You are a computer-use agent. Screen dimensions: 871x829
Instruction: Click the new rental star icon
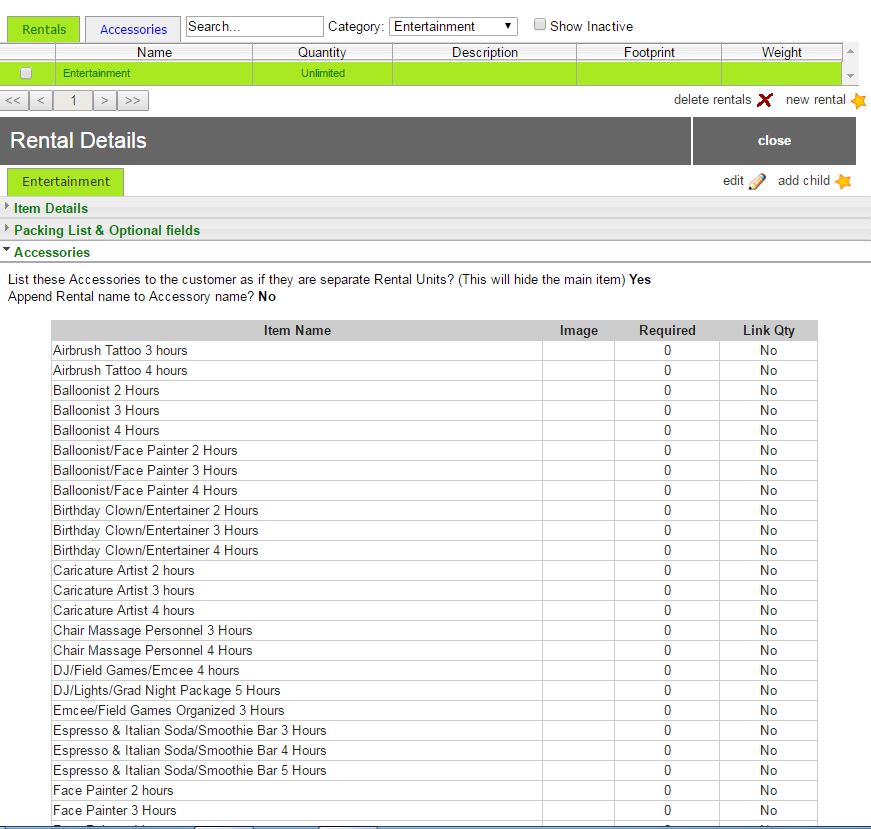(x=858, y=100)
